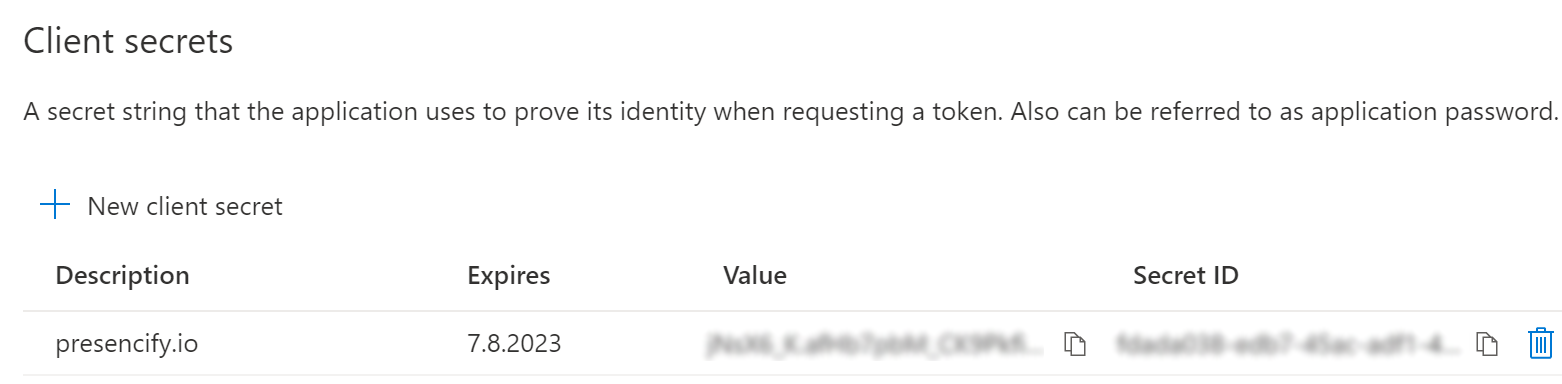Click the blurred Secret ID text
The image size is (1562, 384).
coord(1289,345)
